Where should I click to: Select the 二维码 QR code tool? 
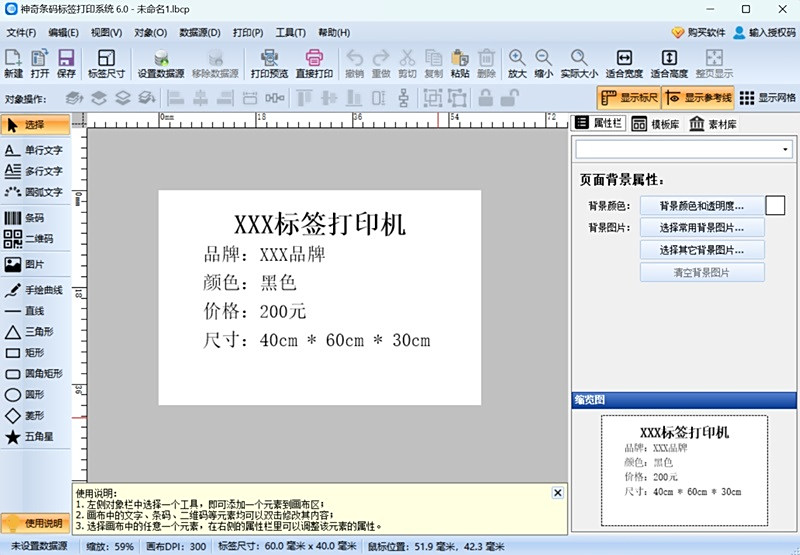(x=34, y=239)
